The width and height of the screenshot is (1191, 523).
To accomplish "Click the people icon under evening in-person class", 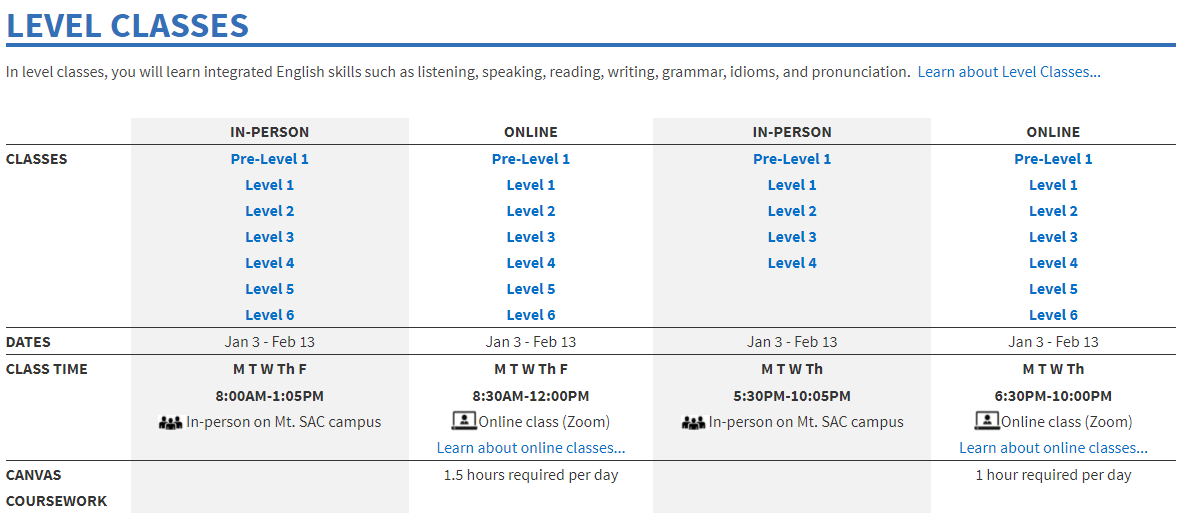I will [693, 422].
